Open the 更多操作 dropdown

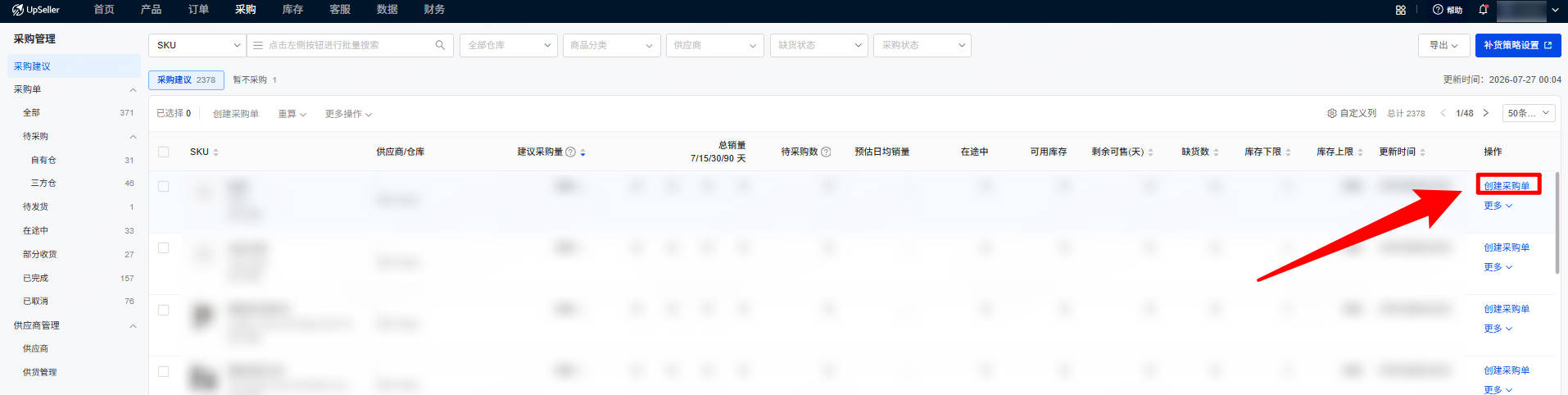pyautogui.click(x=348, y=114)
